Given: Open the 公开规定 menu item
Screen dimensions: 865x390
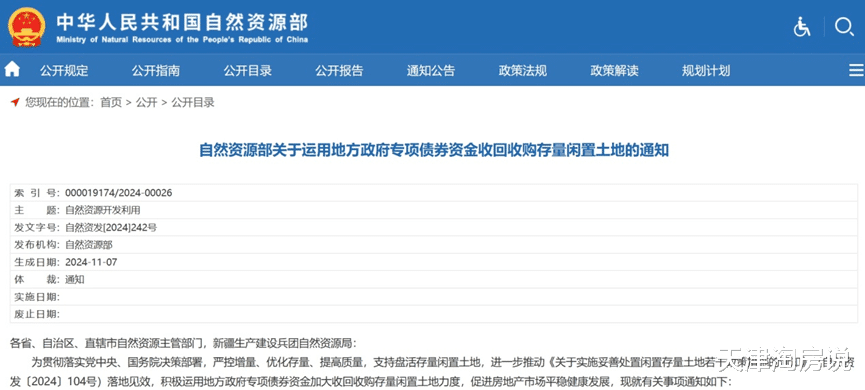Looking at the screenshot, I should [64, 71].
